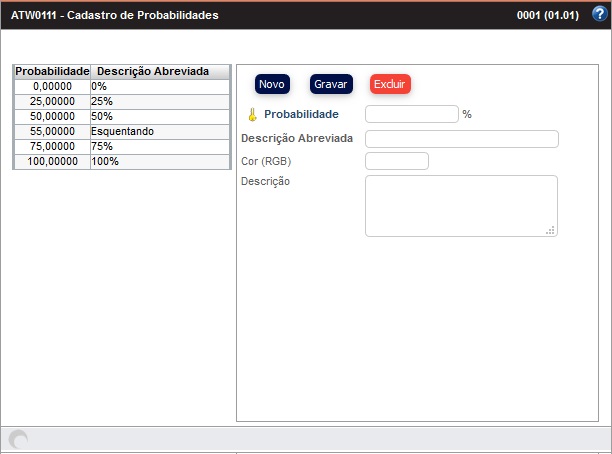This screenshot has height=454, width=612.
Task: Click the Cor (RGB) color field
Action: 397,161
